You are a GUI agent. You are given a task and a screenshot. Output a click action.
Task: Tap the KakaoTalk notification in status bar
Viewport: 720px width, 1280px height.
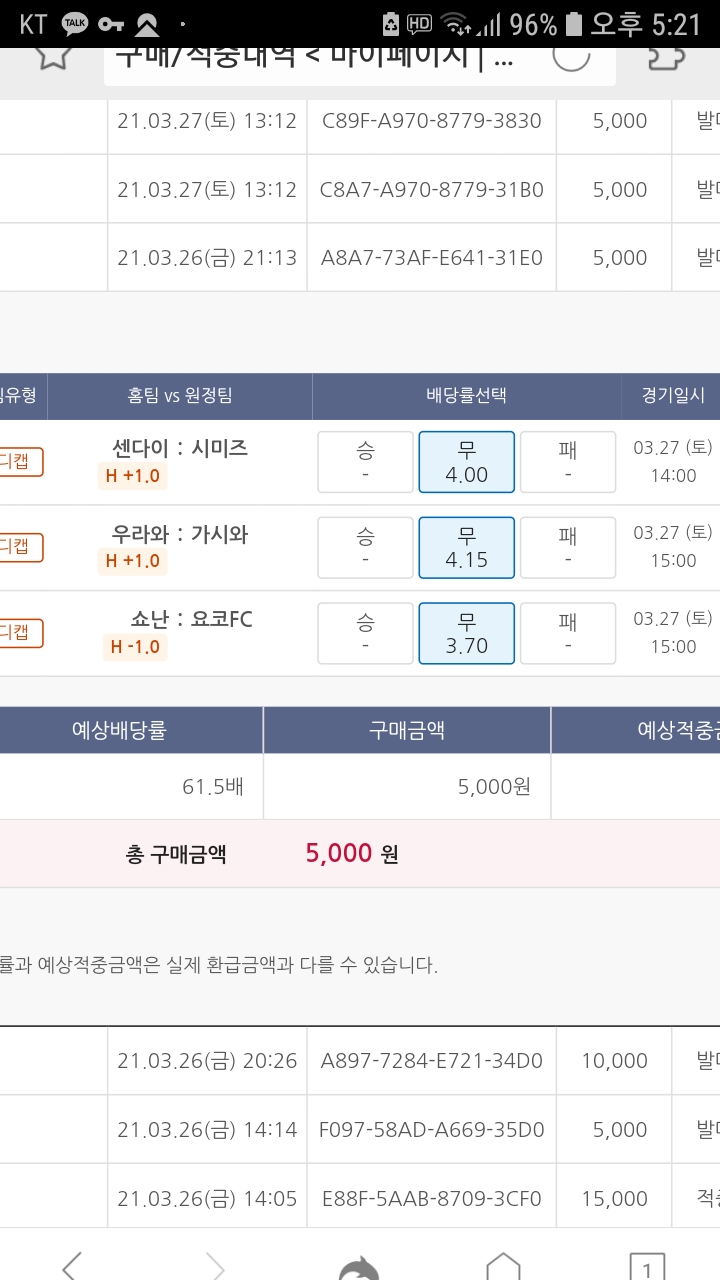(75, 23)
